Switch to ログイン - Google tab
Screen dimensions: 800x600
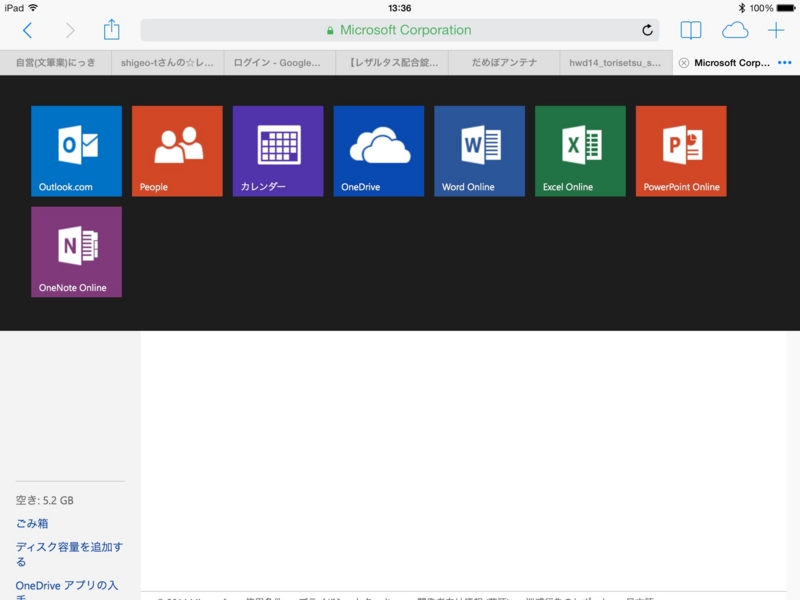[280, 63]
